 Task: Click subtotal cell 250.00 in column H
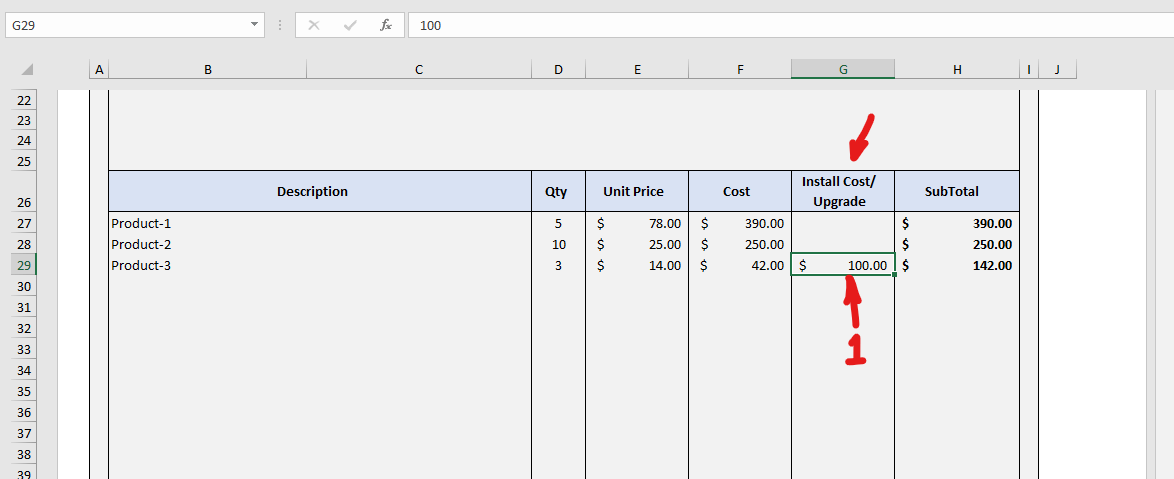957,244
